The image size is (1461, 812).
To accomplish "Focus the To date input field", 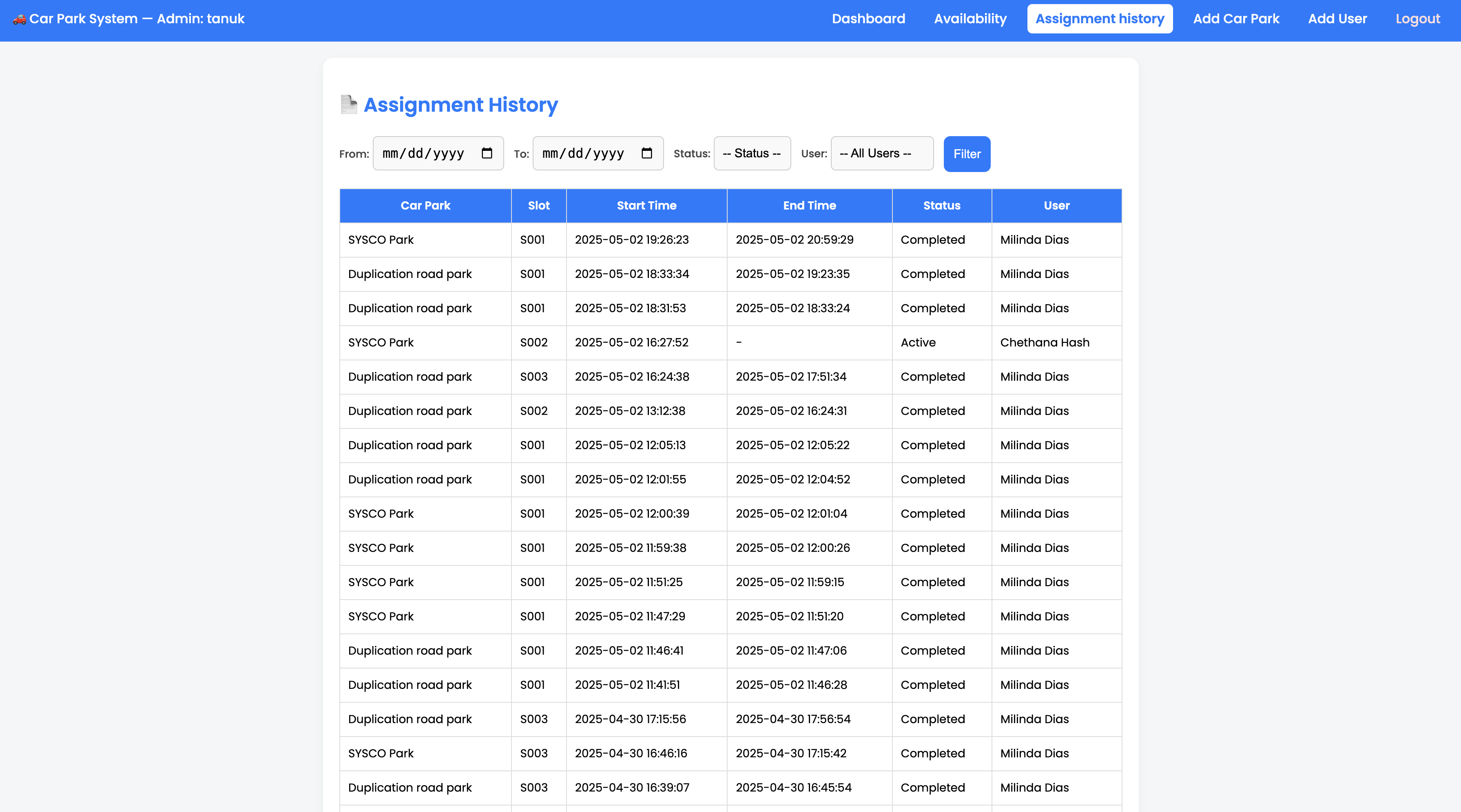I will click(598, 153).
